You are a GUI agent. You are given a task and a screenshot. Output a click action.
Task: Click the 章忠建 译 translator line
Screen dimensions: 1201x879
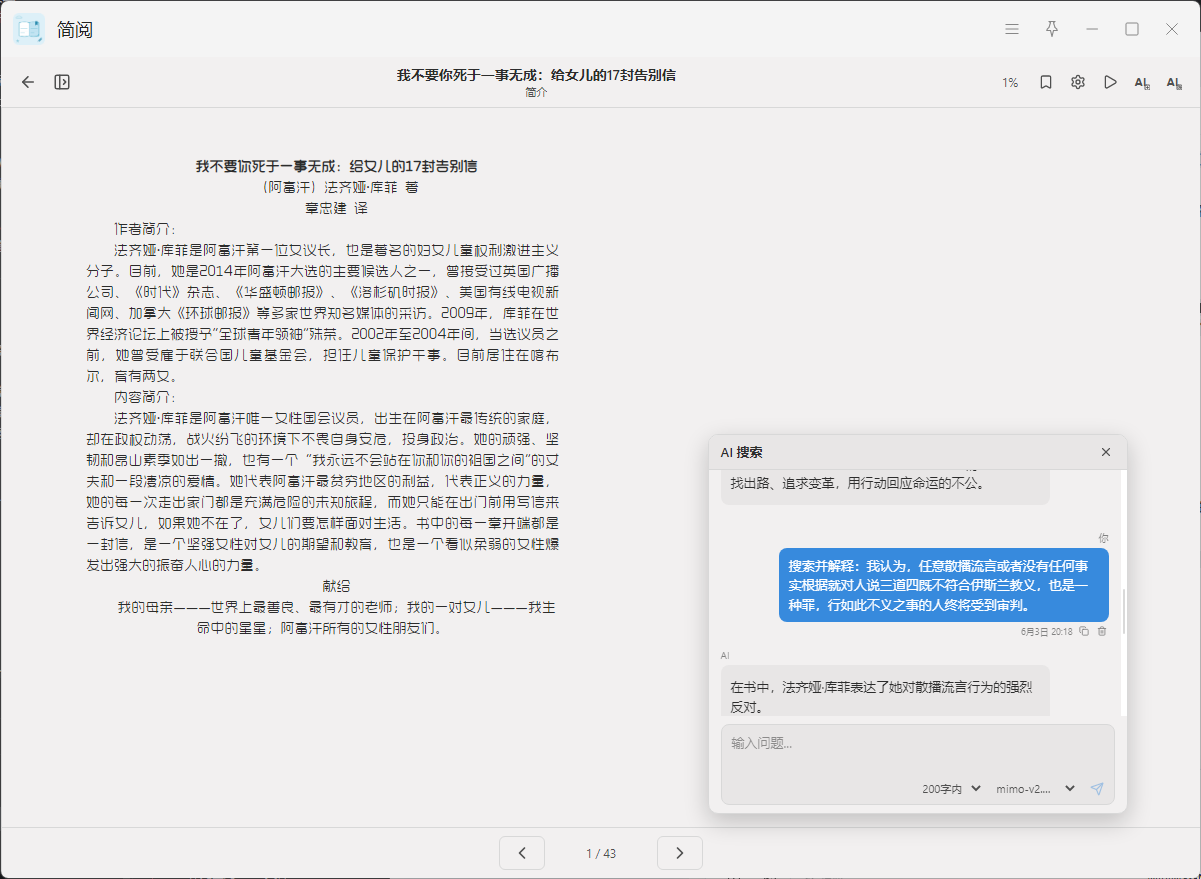336,208
